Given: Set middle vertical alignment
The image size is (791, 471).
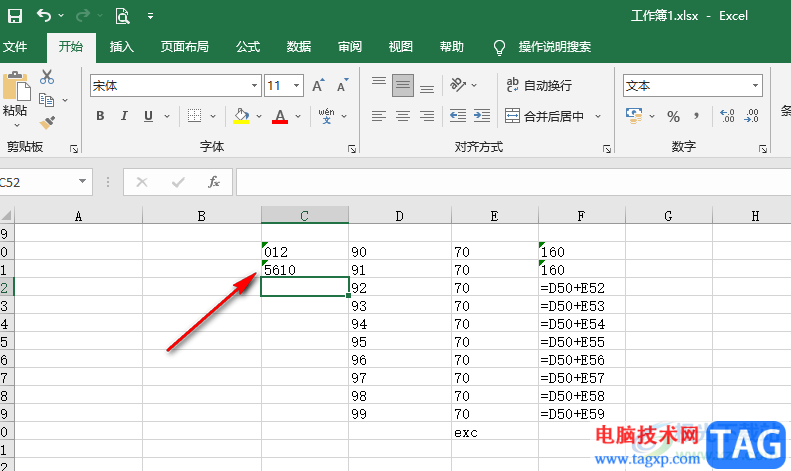Looking at the screenshot, I should pos(403,85).
